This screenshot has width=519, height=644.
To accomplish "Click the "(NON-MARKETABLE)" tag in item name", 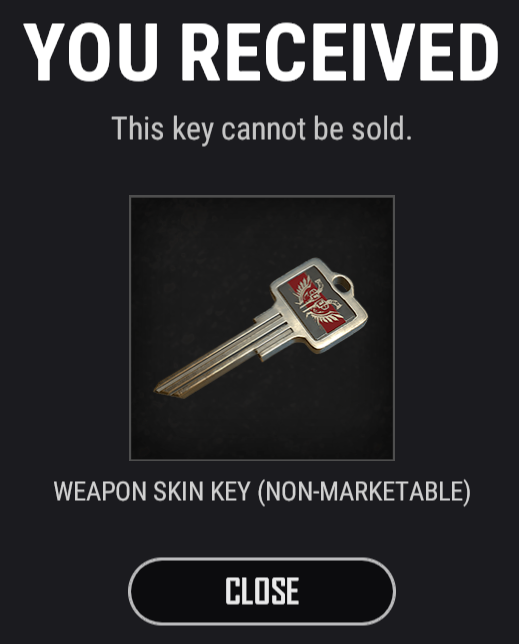I will point(364,492).
